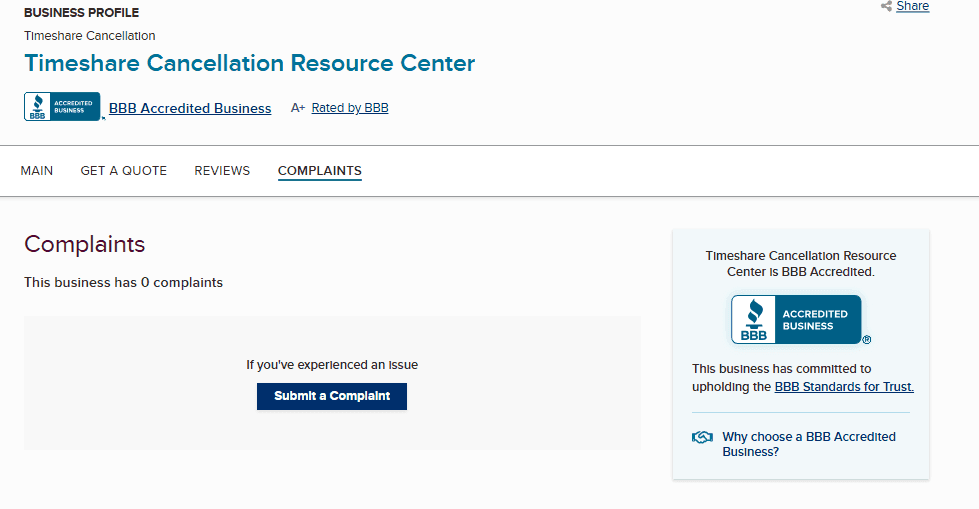Click the BBB accredited seal in header
The image size is (979, 509).
coord(62,107)
